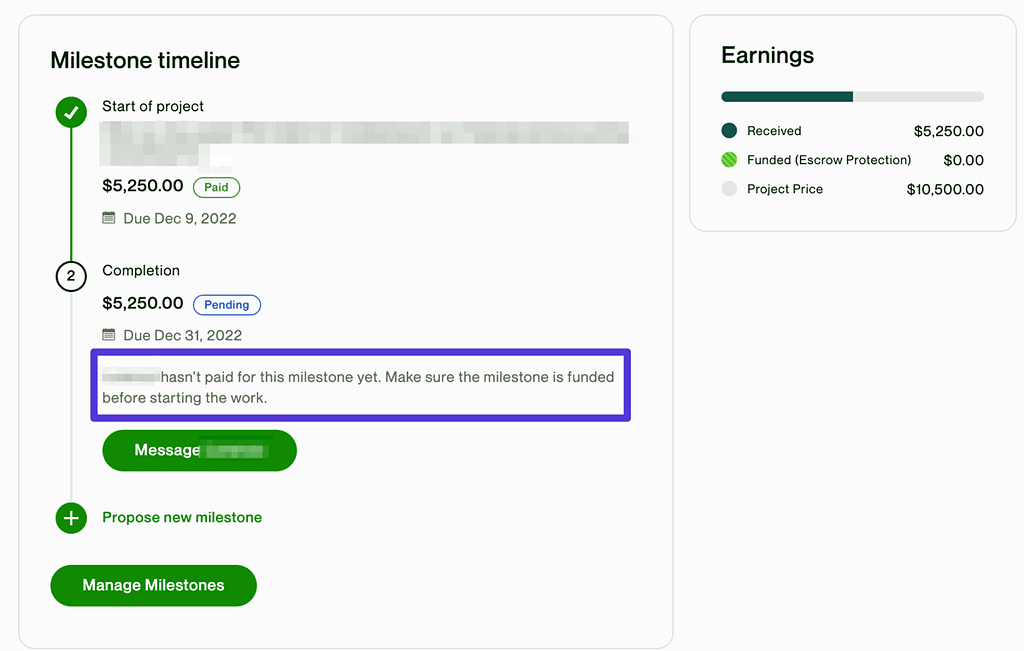Click the calendar icon beside Dec 9, 2022
Image resolution: width=1024 pixels, height=651 pixels.
(x=108, y=217)
